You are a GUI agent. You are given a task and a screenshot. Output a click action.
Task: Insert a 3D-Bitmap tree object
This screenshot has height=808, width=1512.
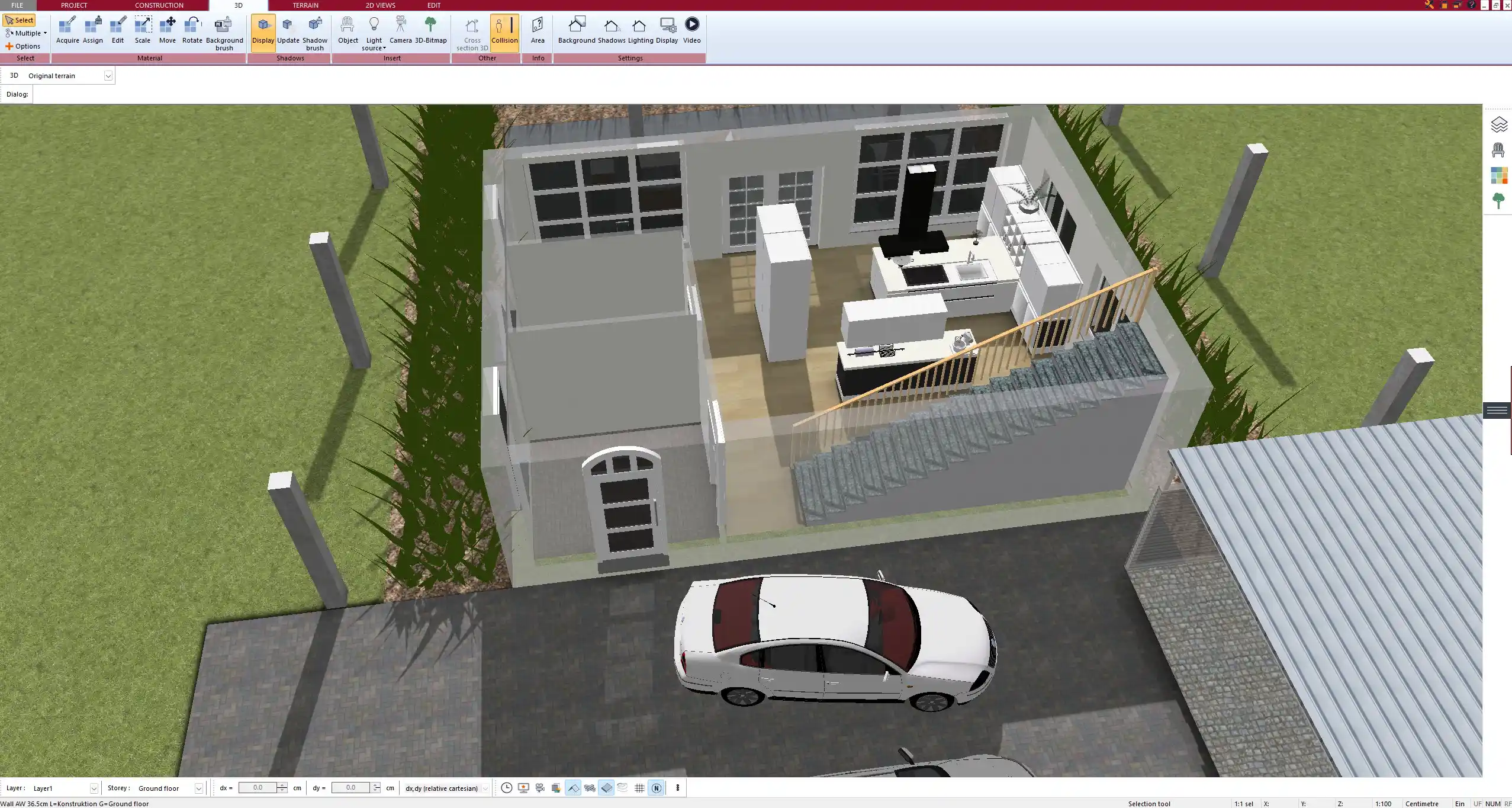coord(430,30)
